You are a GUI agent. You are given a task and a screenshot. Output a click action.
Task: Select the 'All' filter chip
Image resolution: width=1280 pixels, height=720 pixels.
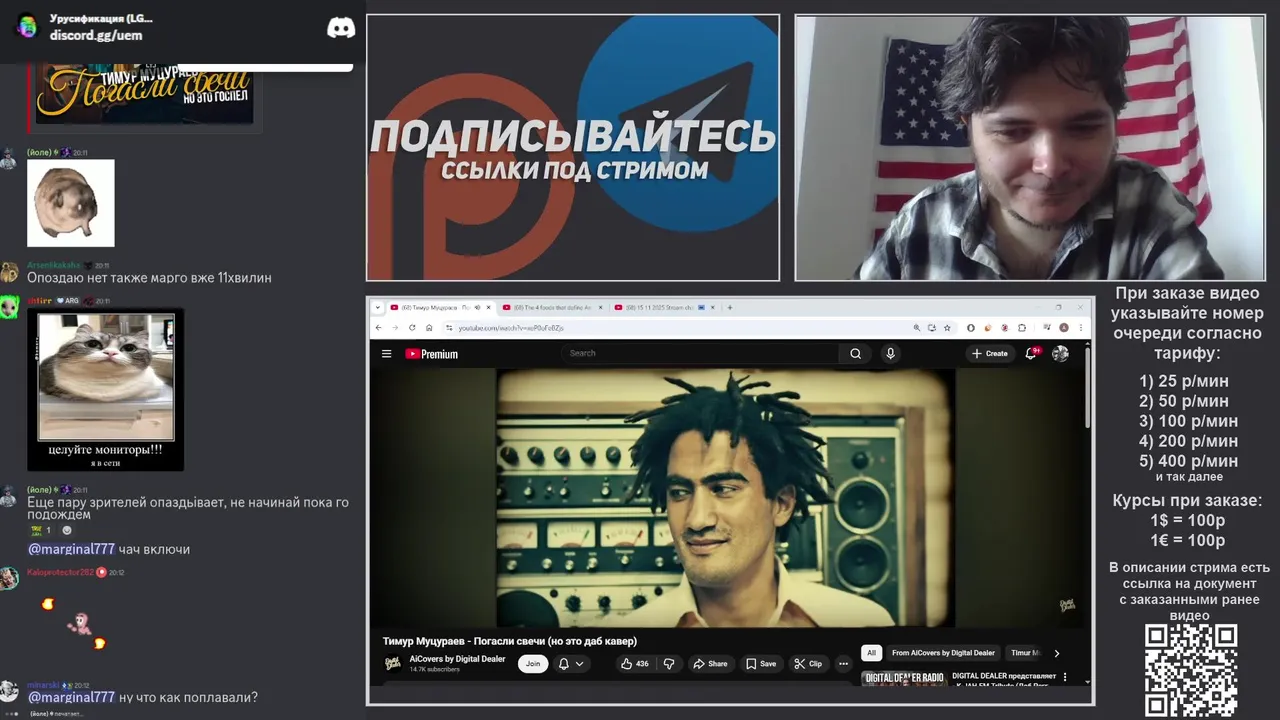pyautogui.click(x=871, y=653)
